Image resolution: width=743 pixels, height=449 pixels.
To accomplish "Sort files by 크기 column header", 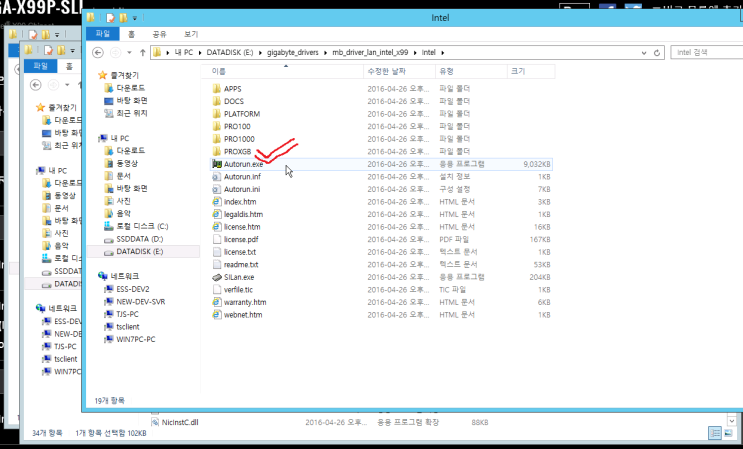I will (x=531, y=71).
